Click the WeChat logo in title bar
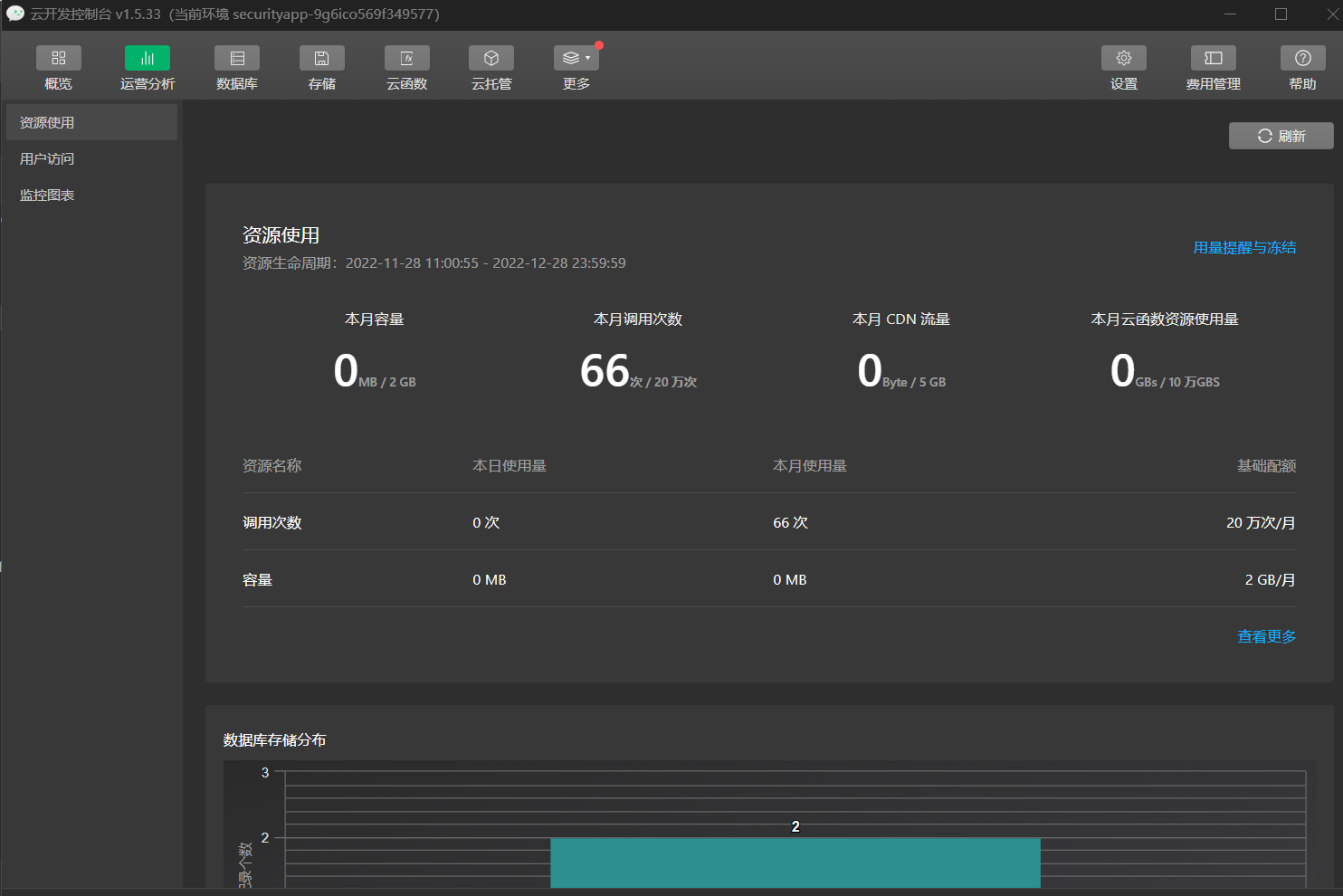 pyautogui.click(x=15, y=14)
